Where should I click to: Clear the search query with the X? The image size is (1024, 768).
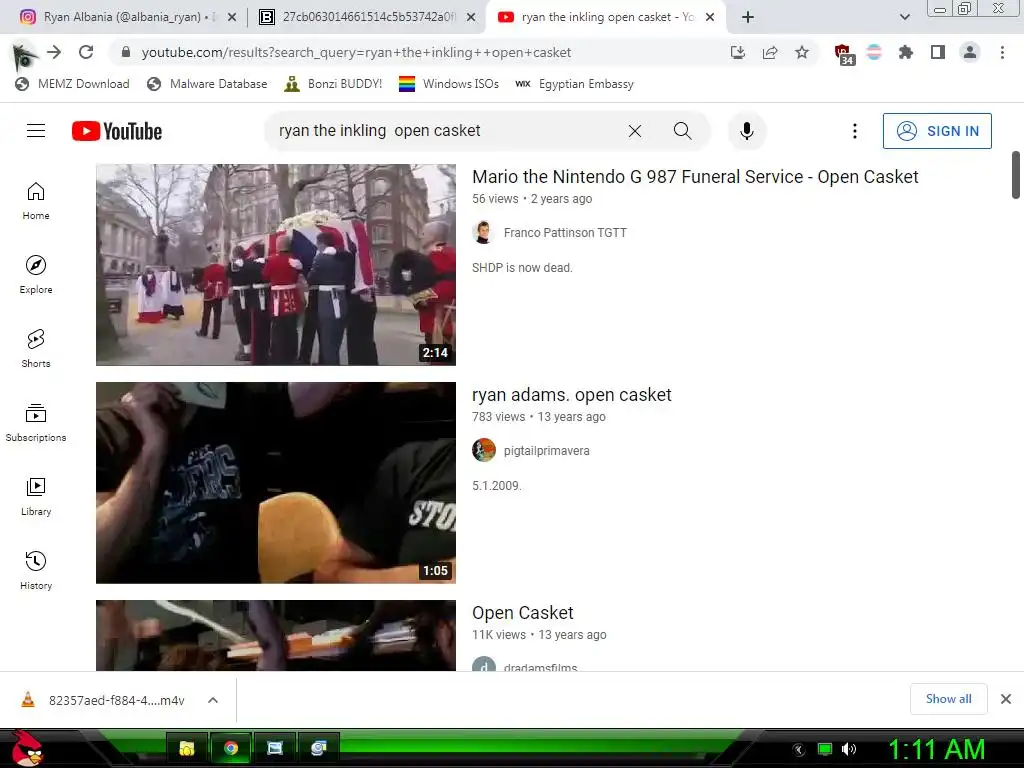(635, 131)
